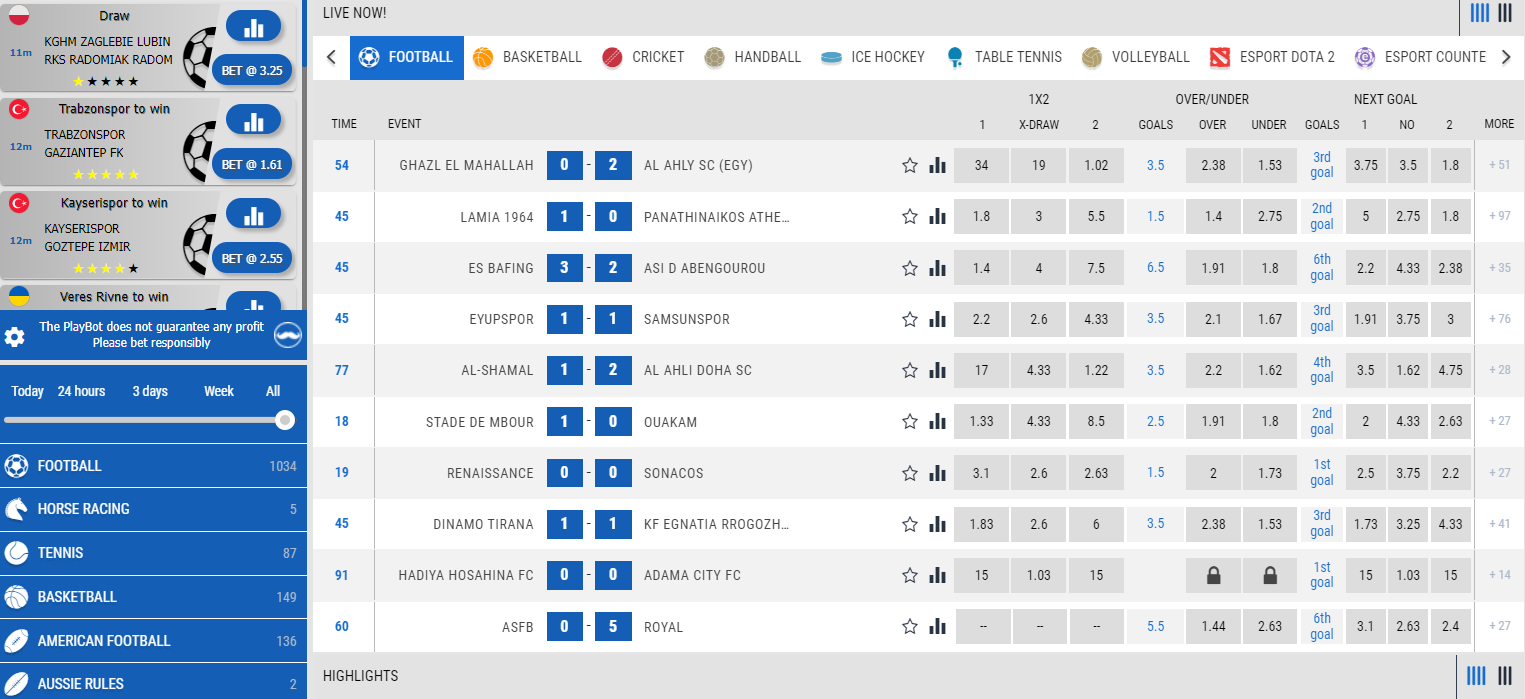Open stats chart for ASFB vs Royal

click(x=938, y=627)
